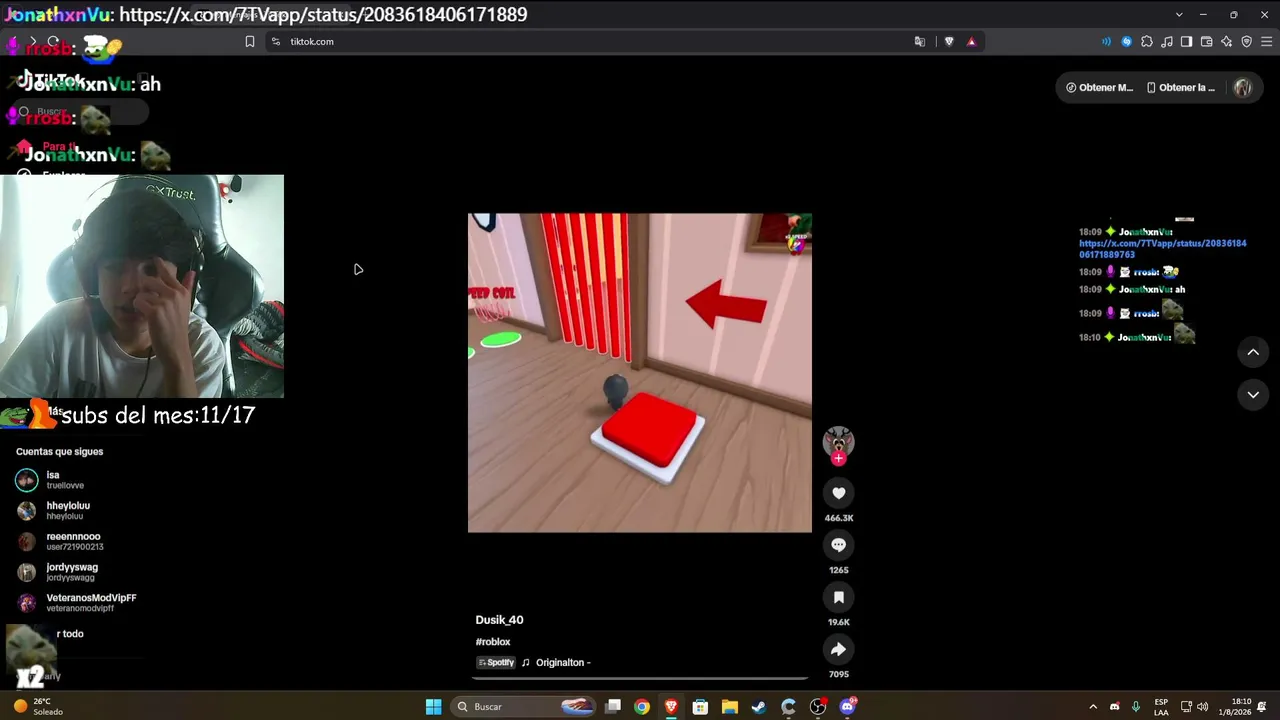The height and width of the screenshot is (720, 1280).
Task: Open the notification bell in the tray
Action: click(1262, 707)
